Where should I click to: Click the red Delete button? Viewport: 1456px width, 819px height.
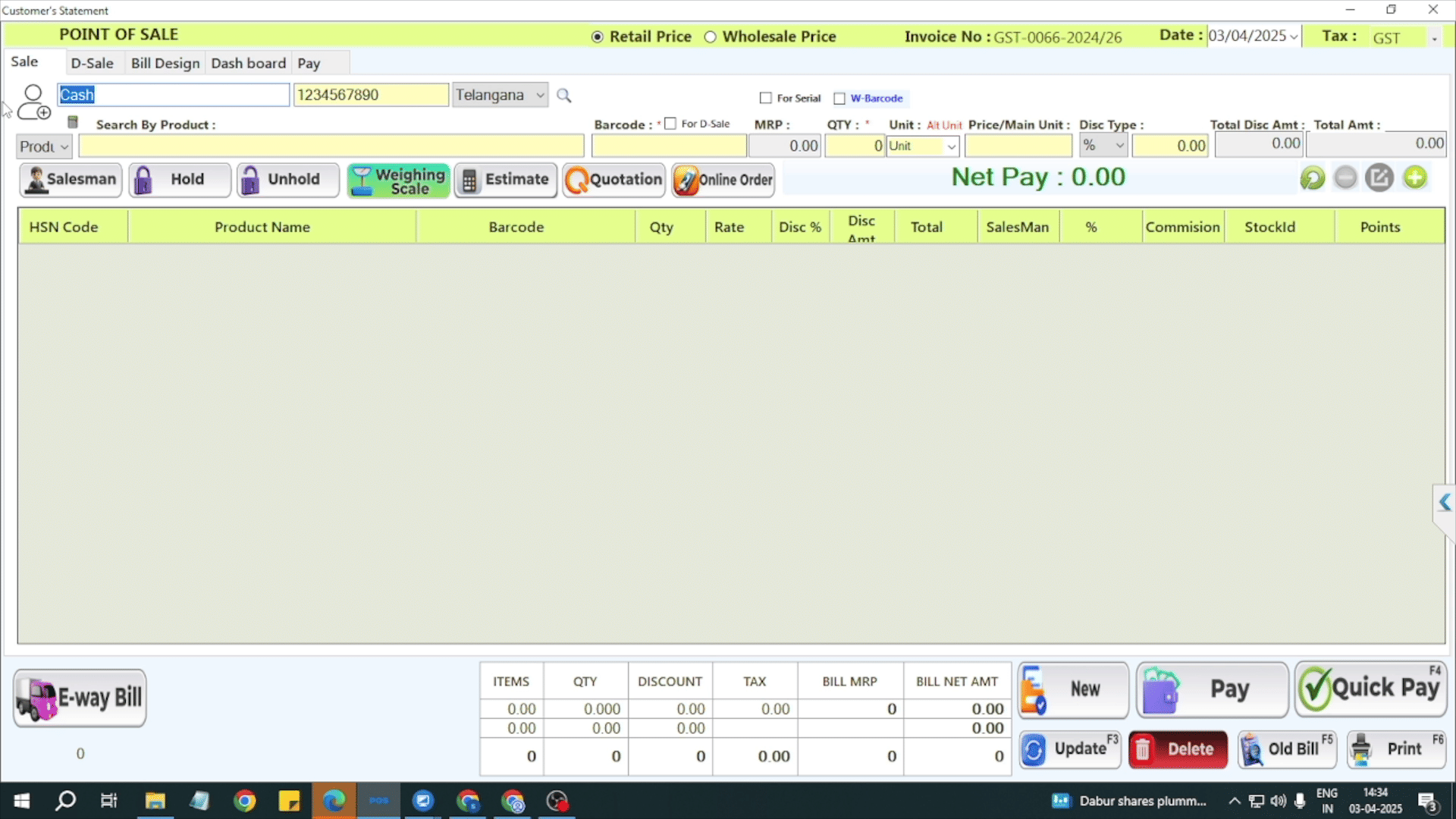[x=1178, y=749]
